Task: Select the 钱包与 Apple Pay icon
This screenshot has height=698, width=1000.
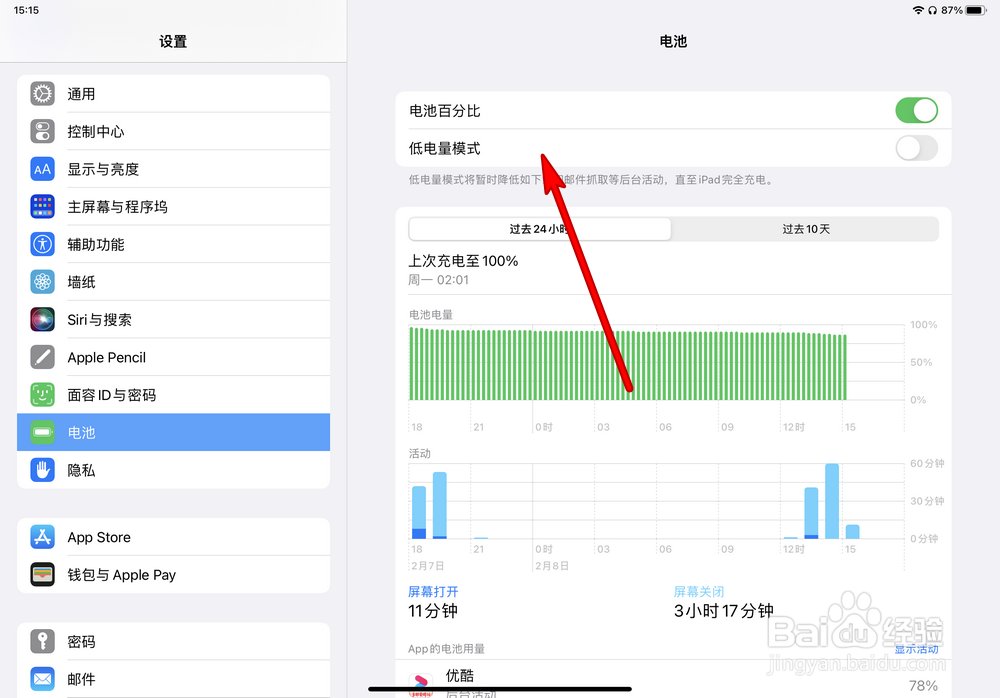Action: tap(42, 575)
